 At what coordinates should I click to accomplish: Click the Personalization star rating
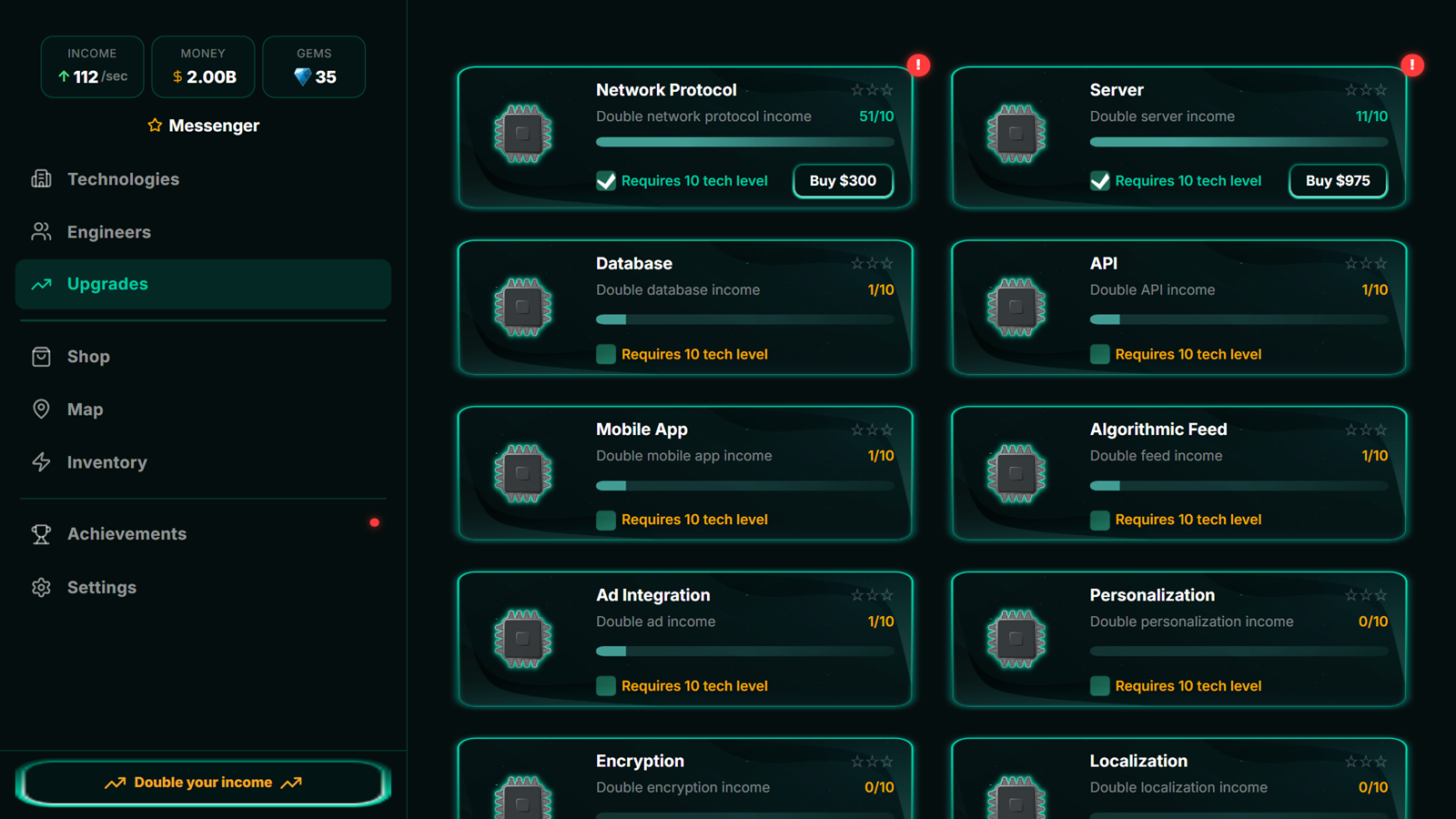pyautogui.click(x=1366, y=595)
